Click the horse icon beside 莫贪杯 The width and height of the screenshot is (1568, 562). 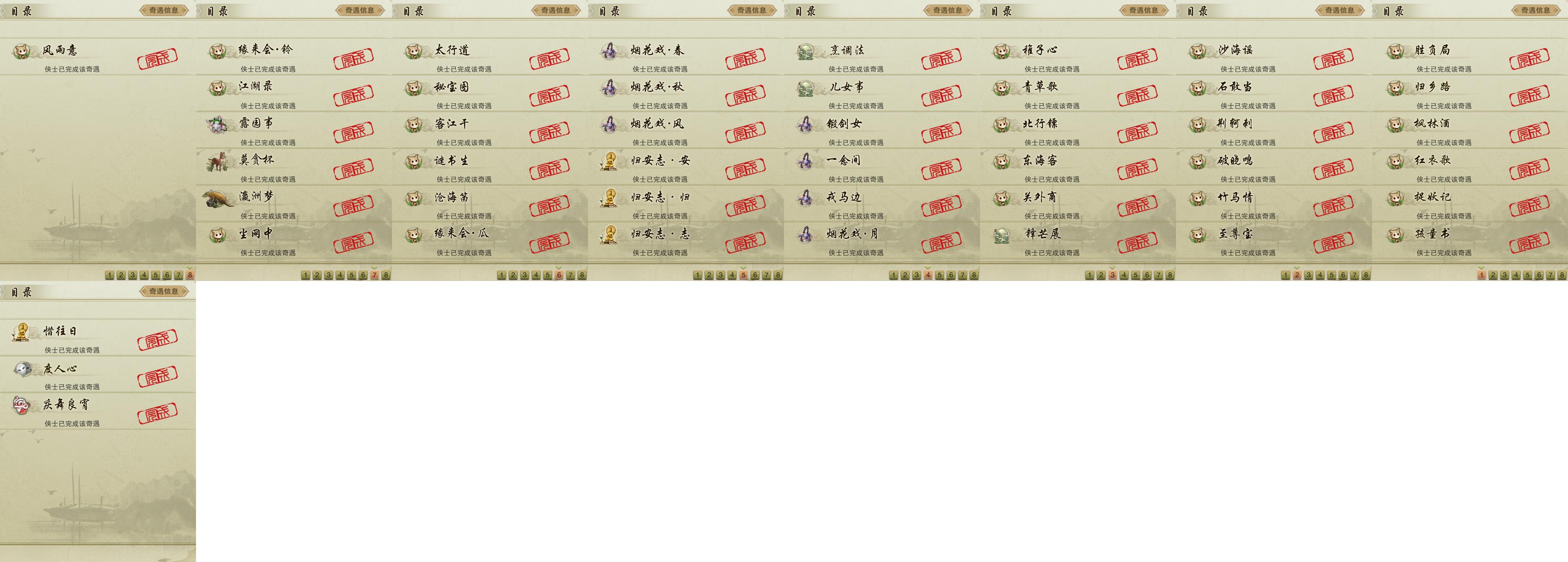(217, 161)
